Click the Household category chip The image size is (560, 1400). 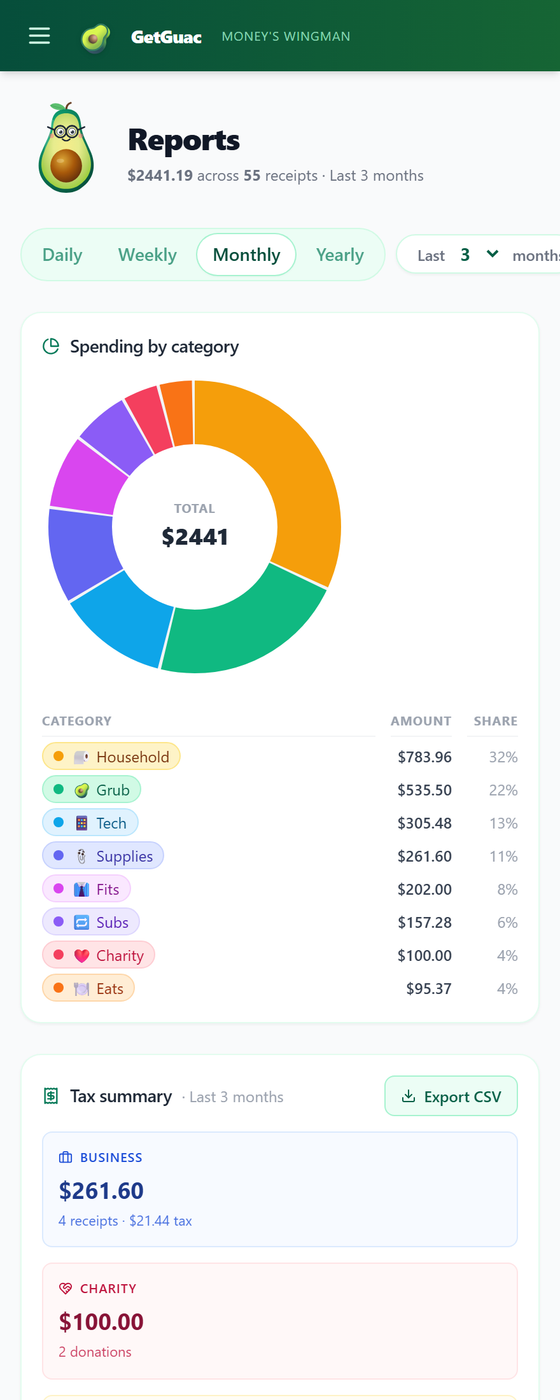coord(111,757)
